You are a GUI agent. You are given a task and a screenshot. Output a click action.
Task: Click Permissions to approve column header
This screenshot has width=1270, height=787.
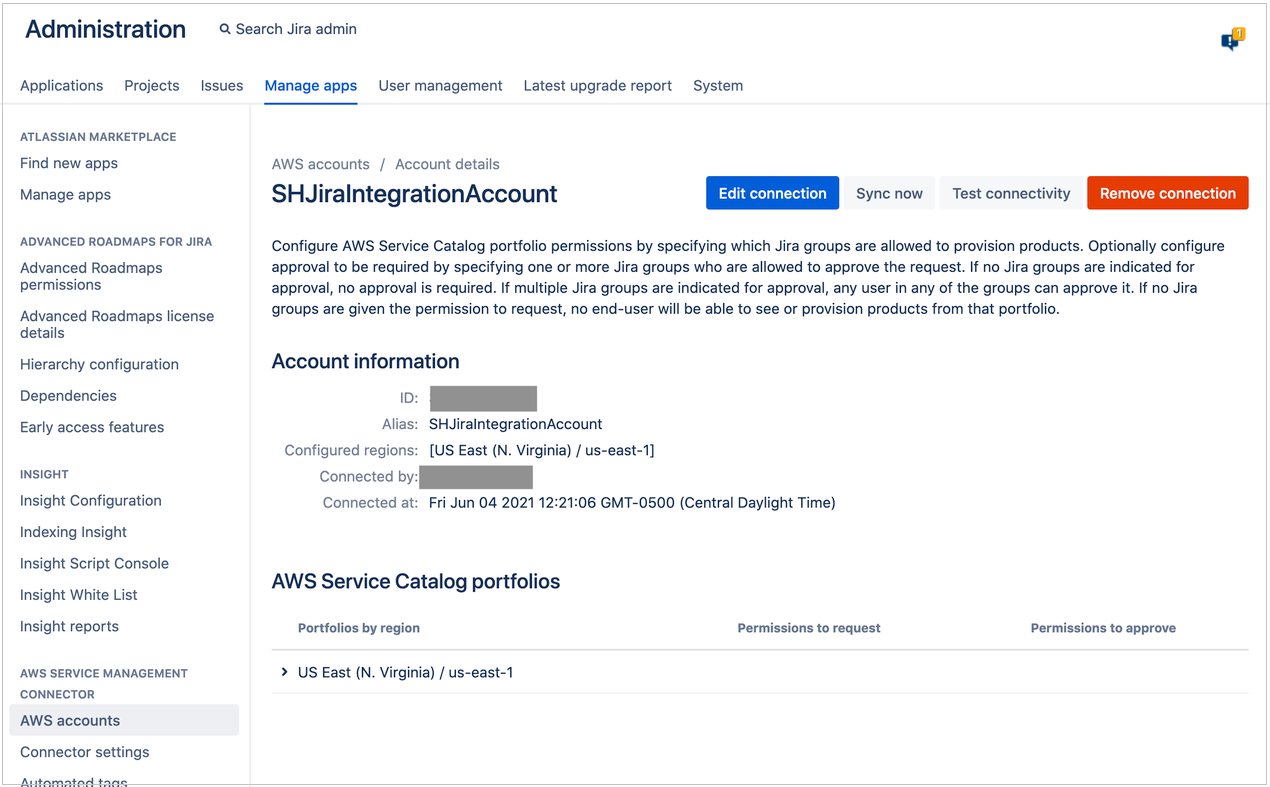(x=1103, y=628)
